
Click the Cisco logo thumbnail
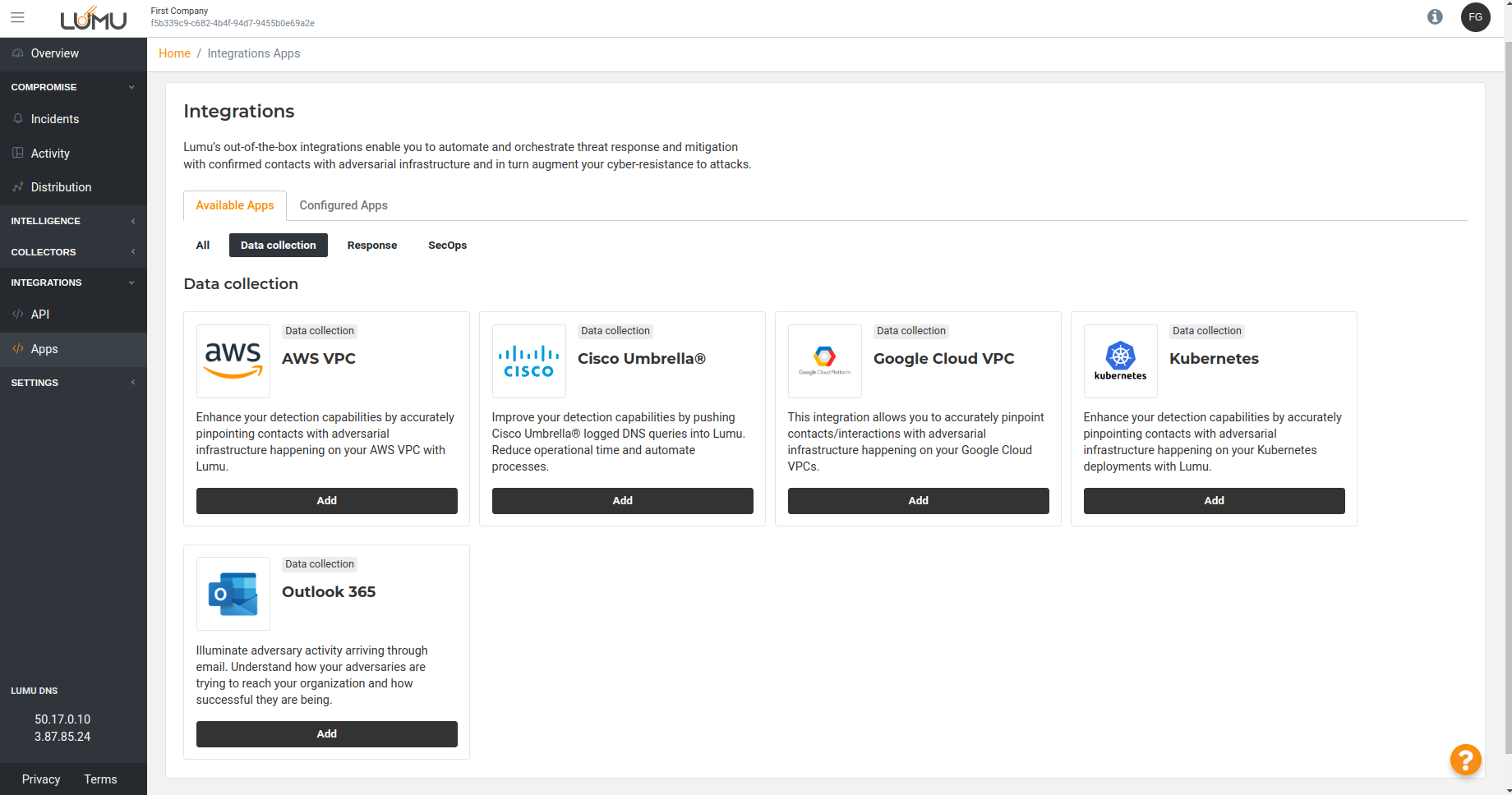[528, 361]
